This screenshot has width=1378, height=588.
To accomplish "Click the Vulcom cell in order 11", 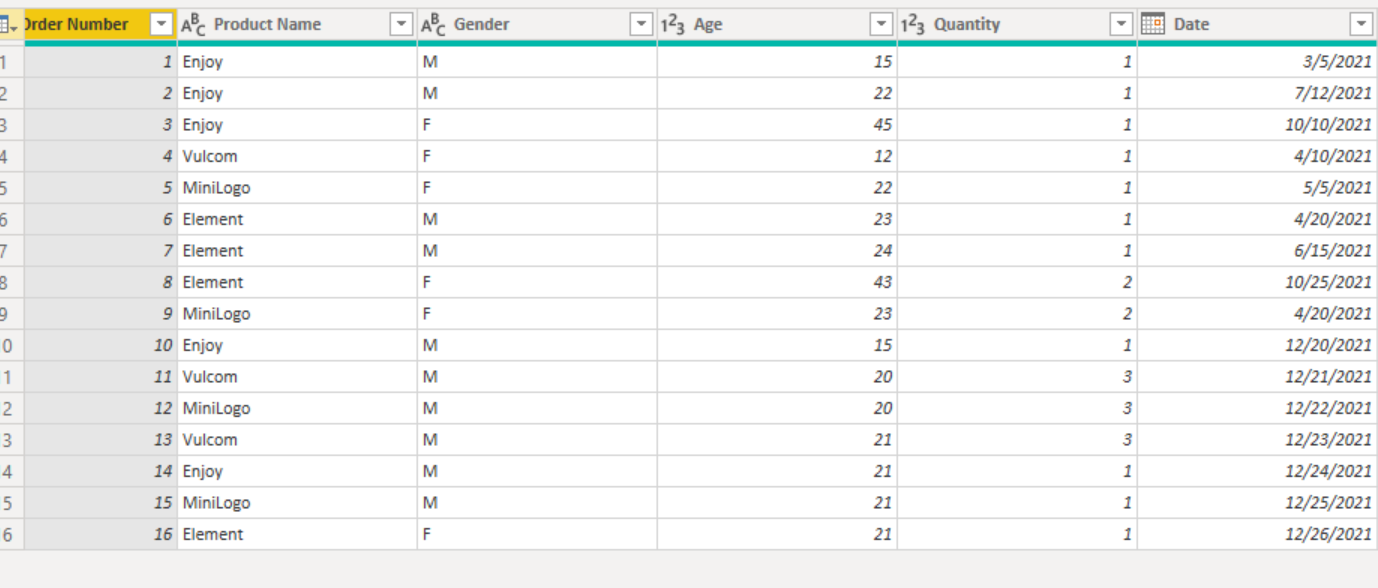I will [x=297, y=377].
